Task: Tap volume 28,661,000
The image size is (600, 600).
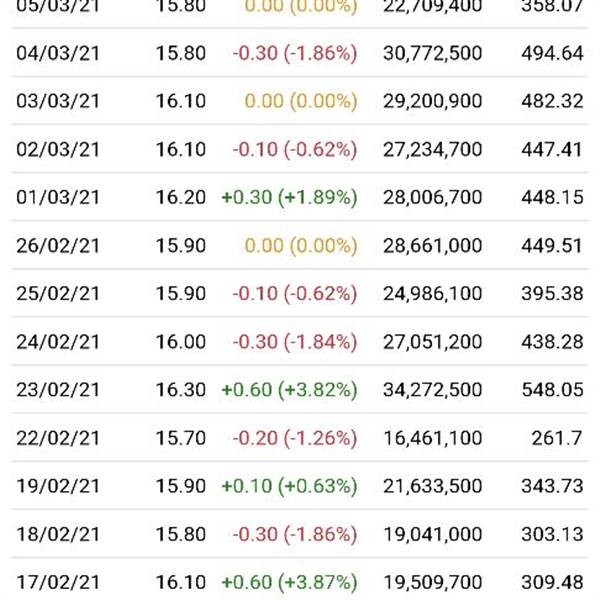Action: coord(432,246)
